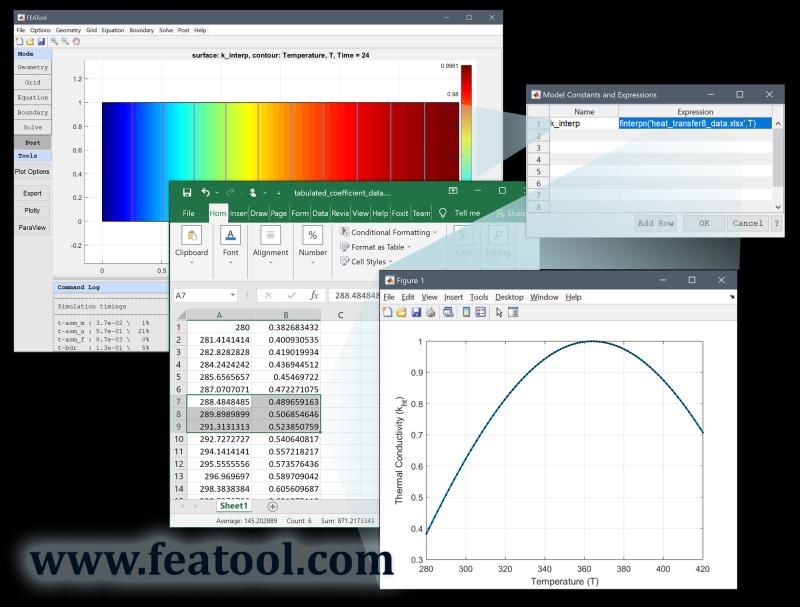Click OK in Model Constants dialog

[704, 223]
